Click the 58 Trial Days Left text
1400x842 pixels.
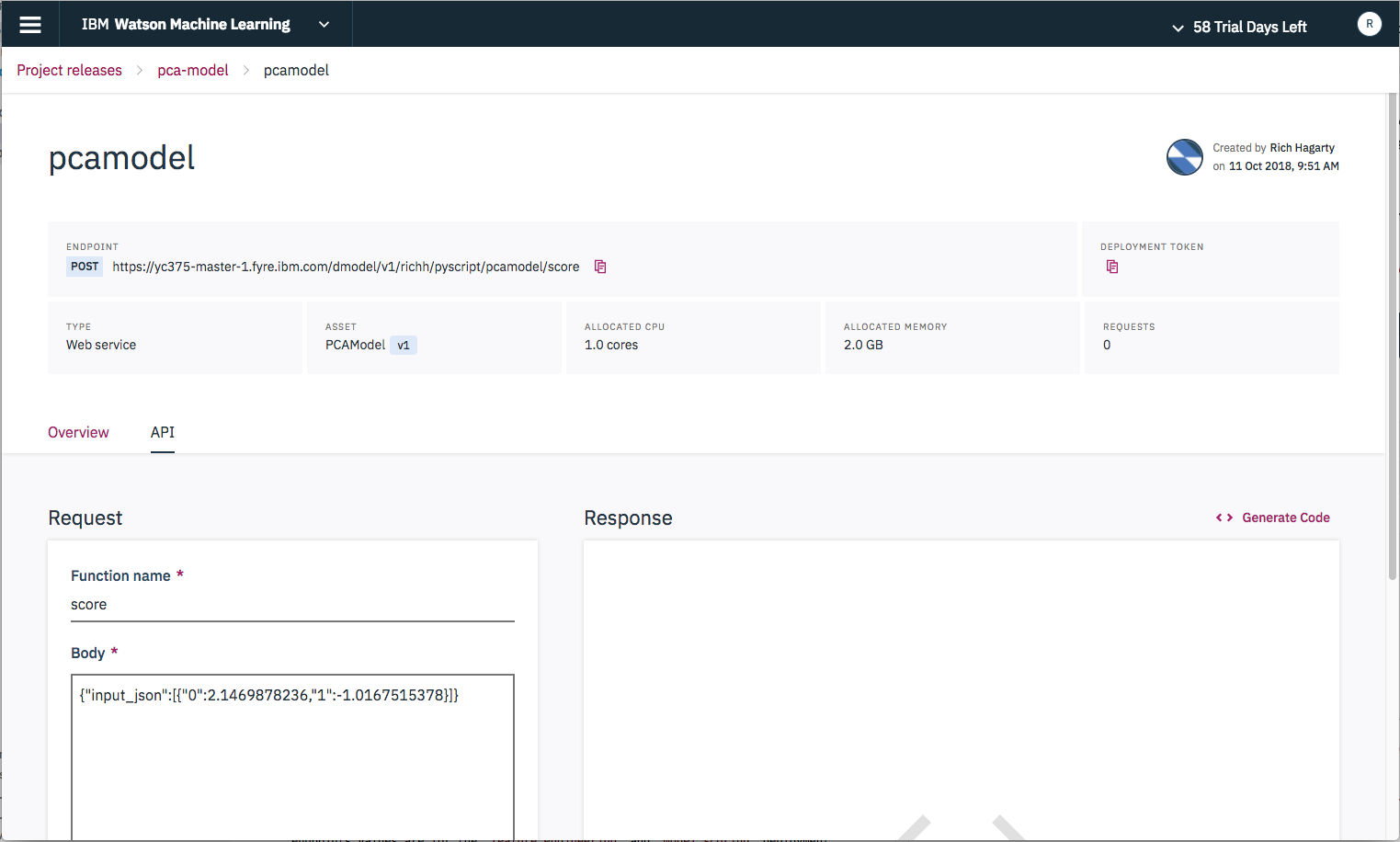[x=1249, y=28]
